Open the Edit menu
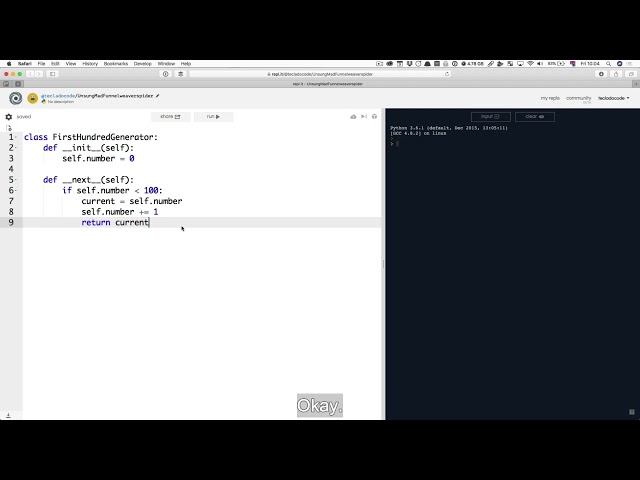The height and width of the screenshot is (480, 640). (55, 64)
